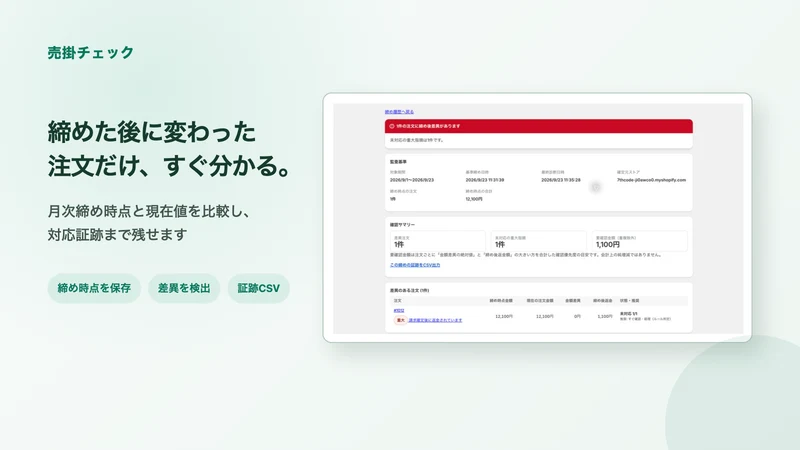Click この締めの証跡をCSV出力 link

415,265
